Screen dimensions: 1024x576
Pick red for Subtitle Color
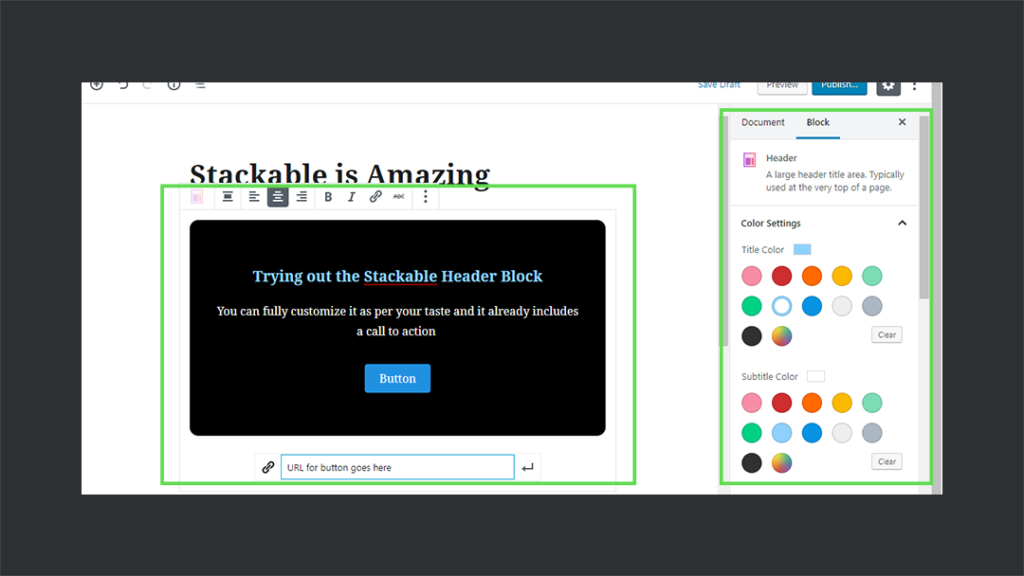pyautogui.click(x=782, y=403)
